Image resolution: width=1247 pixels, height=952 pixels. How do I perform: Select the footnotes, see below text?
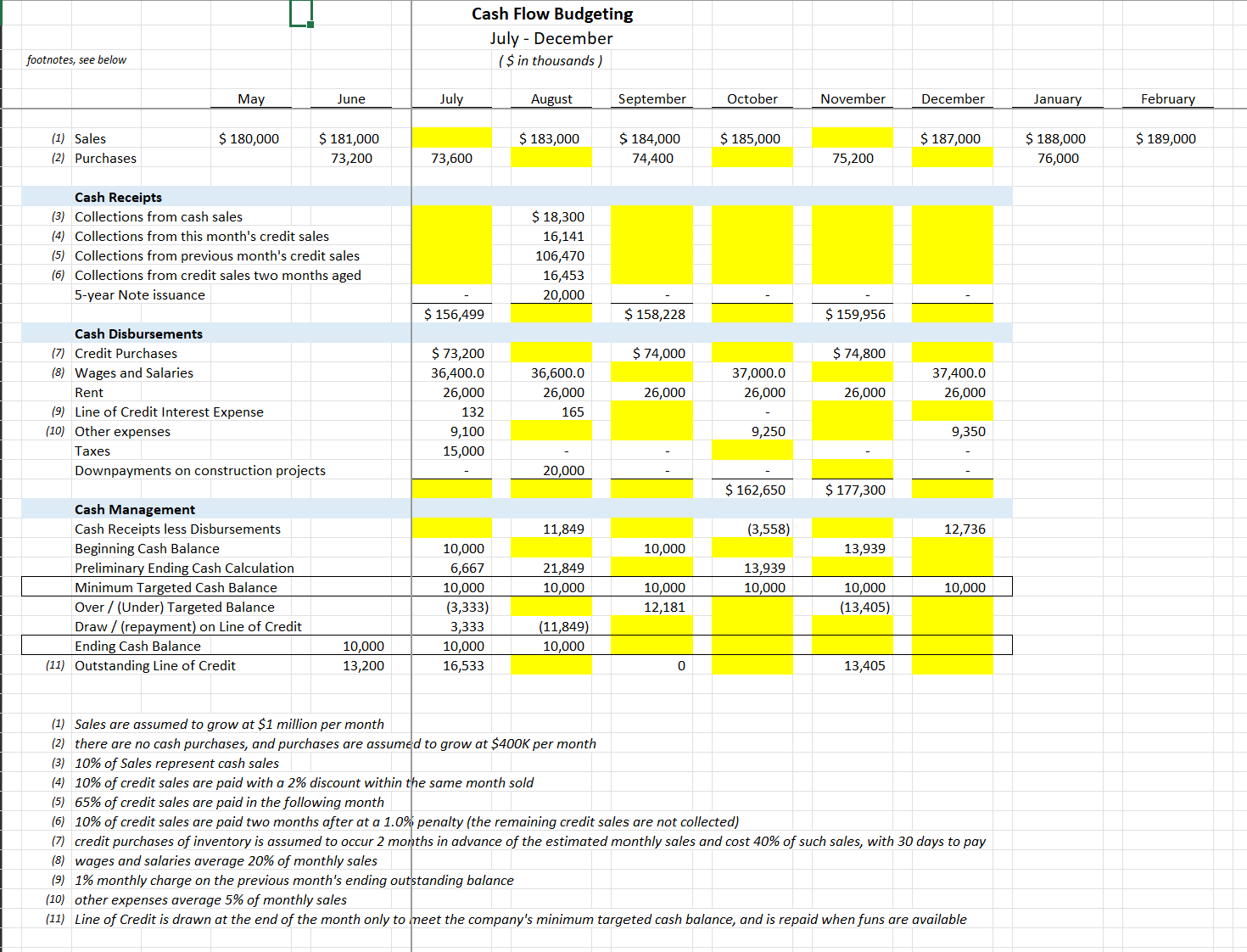pyautogui.click(x=76, y=59)
